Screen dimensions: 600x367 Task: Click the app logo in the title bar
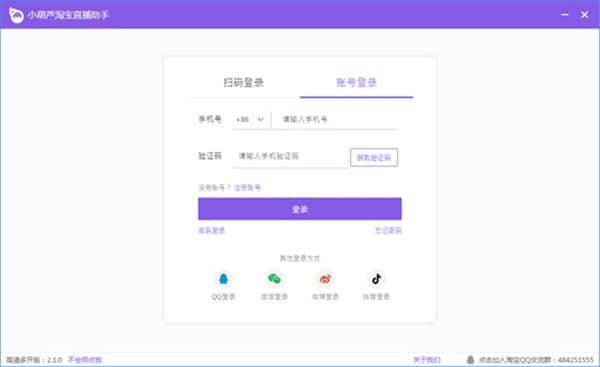pyautogui.click(x=16, y=15)
